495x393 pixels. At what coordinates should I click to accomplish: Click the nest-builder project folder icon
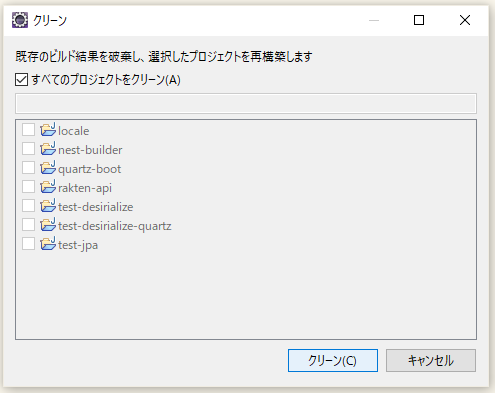(x=48, y=149)
